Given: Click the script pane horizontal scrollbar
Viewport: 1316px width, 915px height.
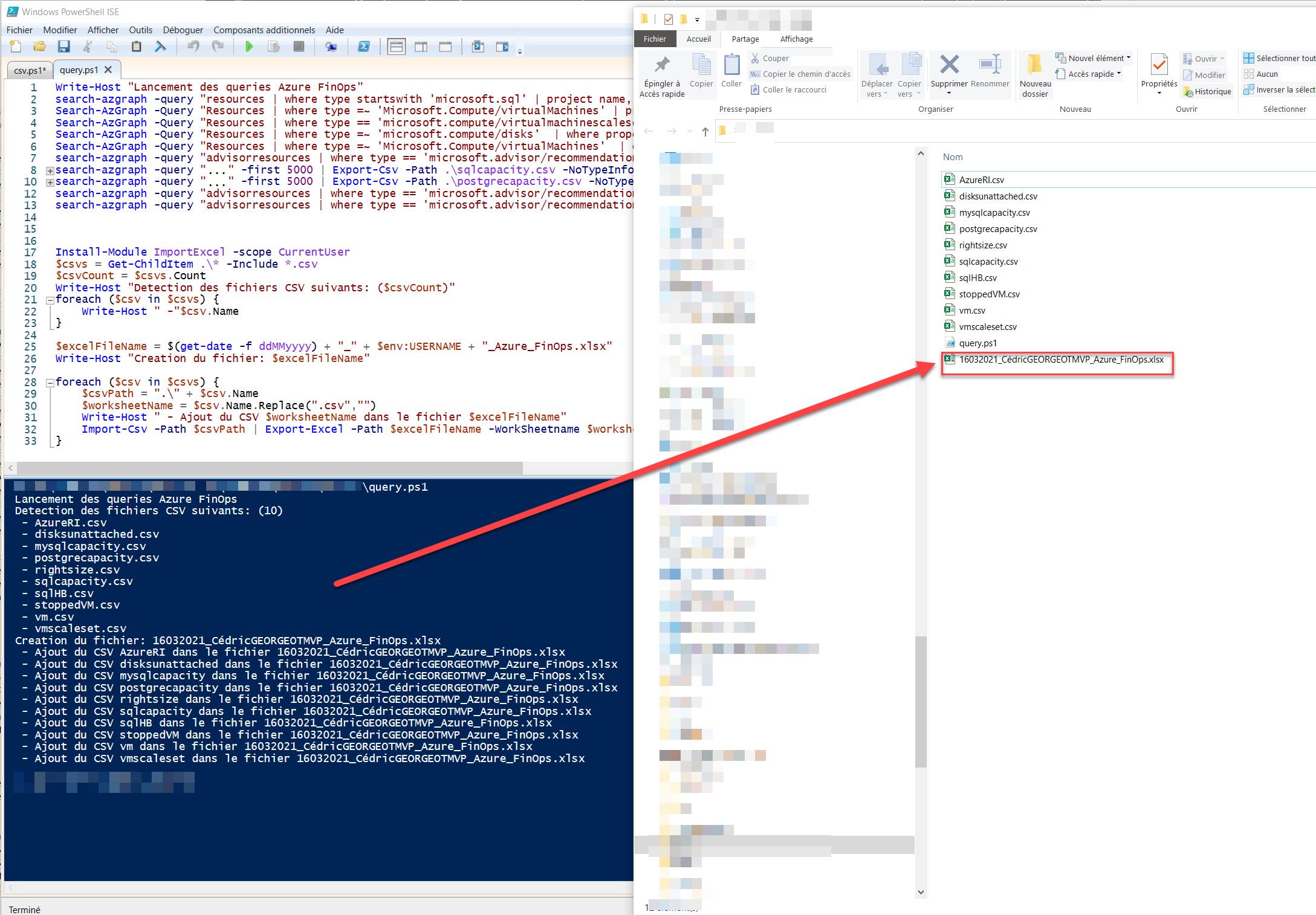Looking at the screenshot, I should point(269,468).
